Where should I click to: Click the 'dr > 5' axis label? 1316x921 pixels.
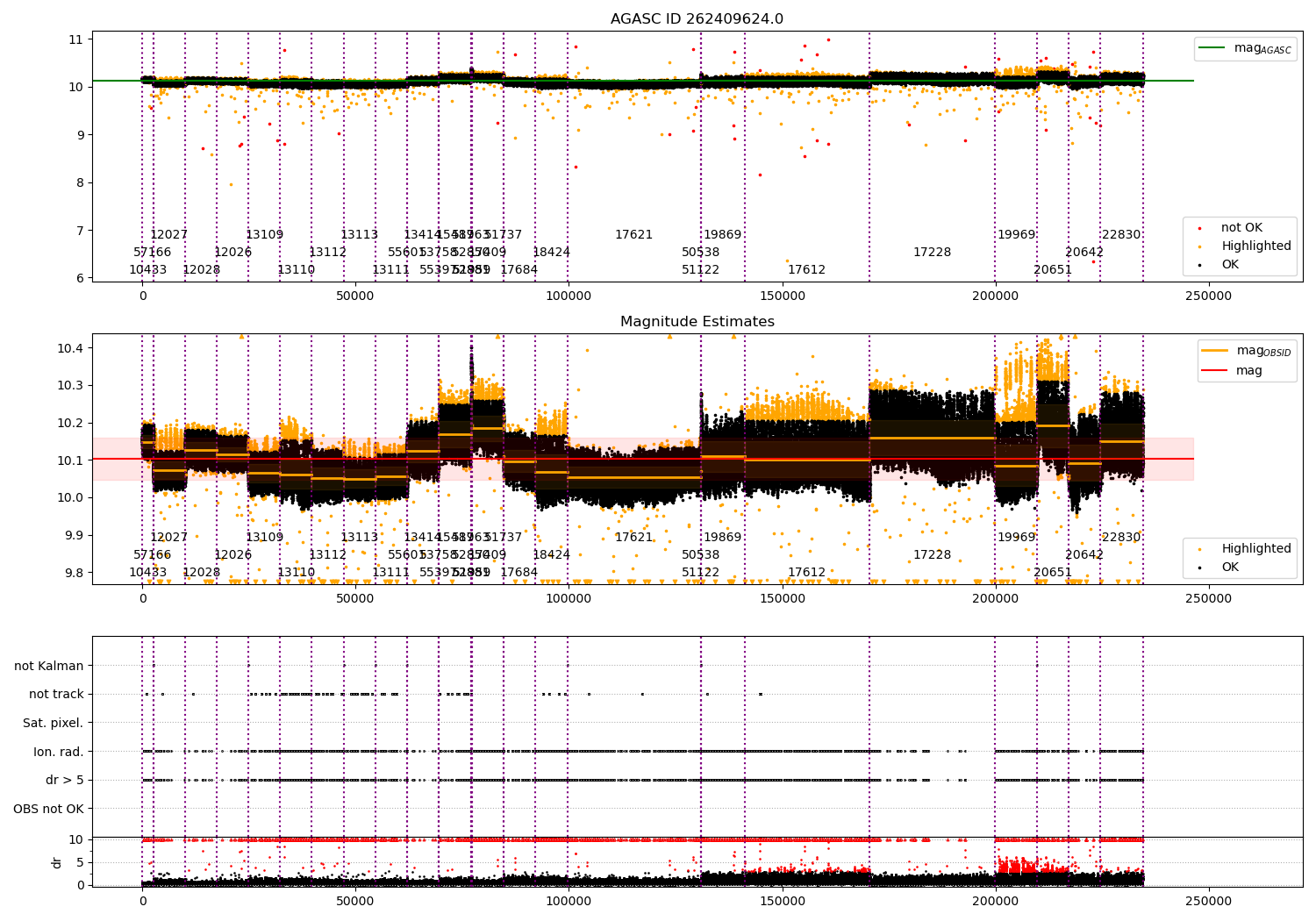tap(65, 780)
